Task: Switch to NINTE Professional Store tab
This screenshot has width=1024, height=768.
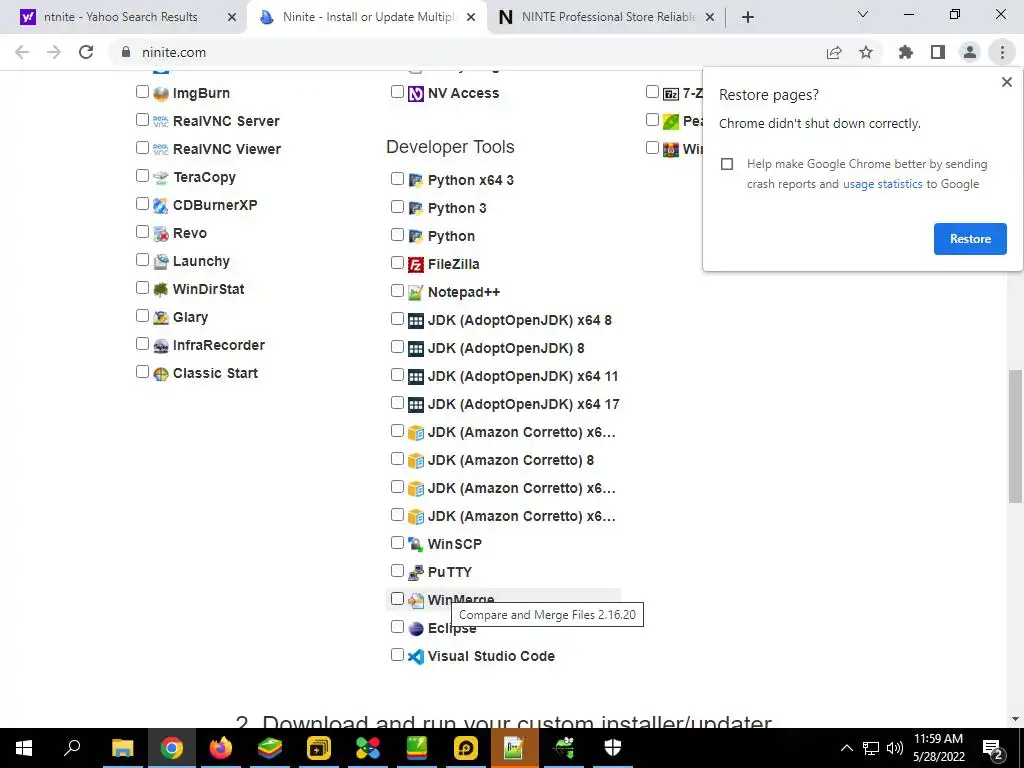Action: pyautogui.click(x=609, y=17)
